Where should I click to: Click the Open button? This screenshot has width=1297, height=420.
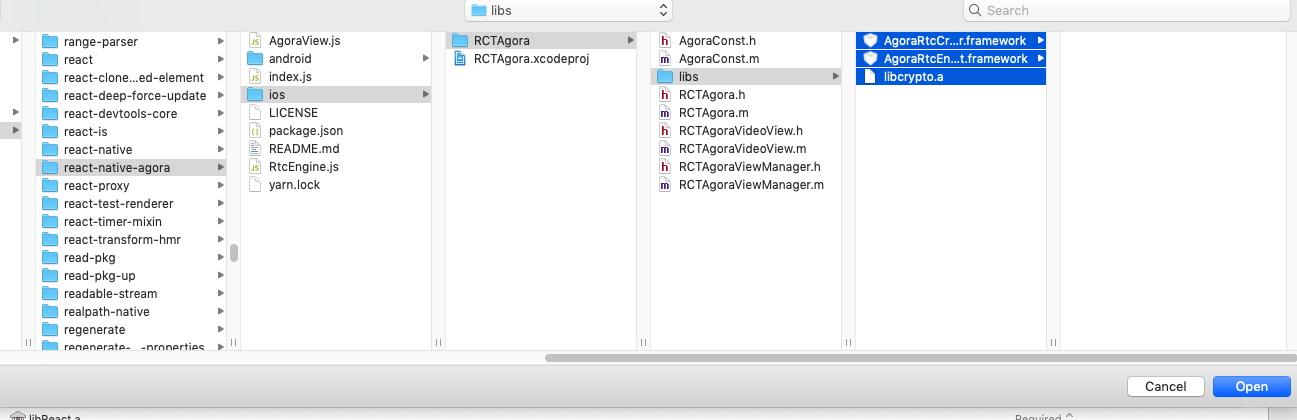(x=1251, y=387)
